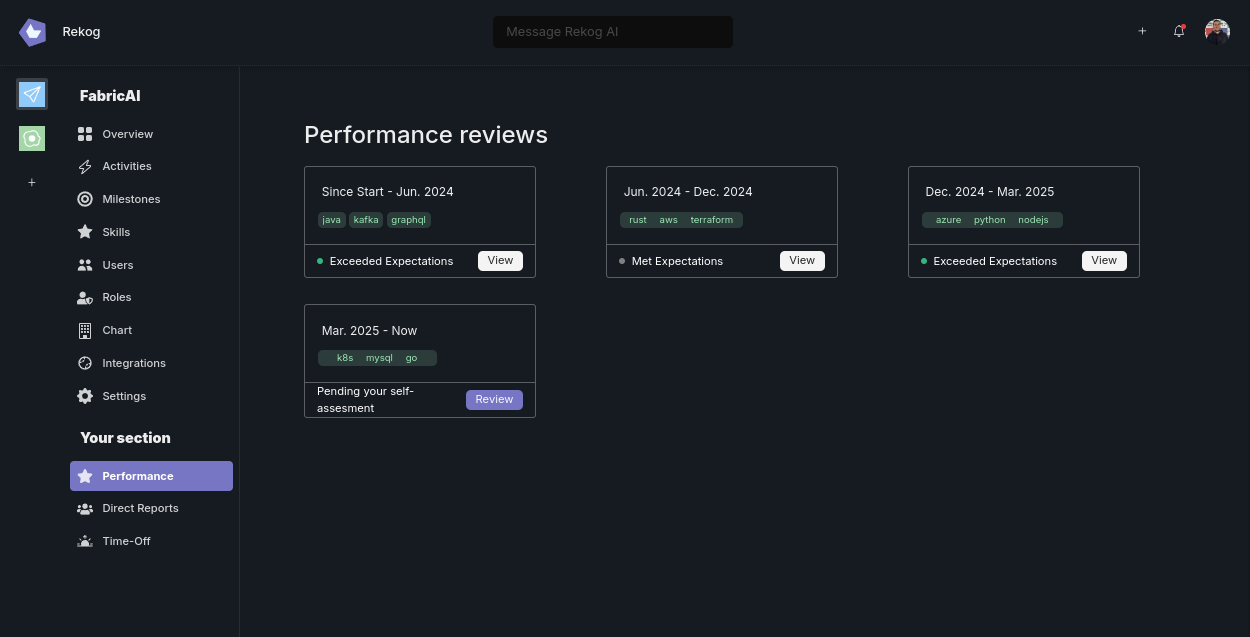Image resolution: width=1250 pixels, height=637 pixels.
Task: Click the Milestones target icon
Action: point(85,199)
